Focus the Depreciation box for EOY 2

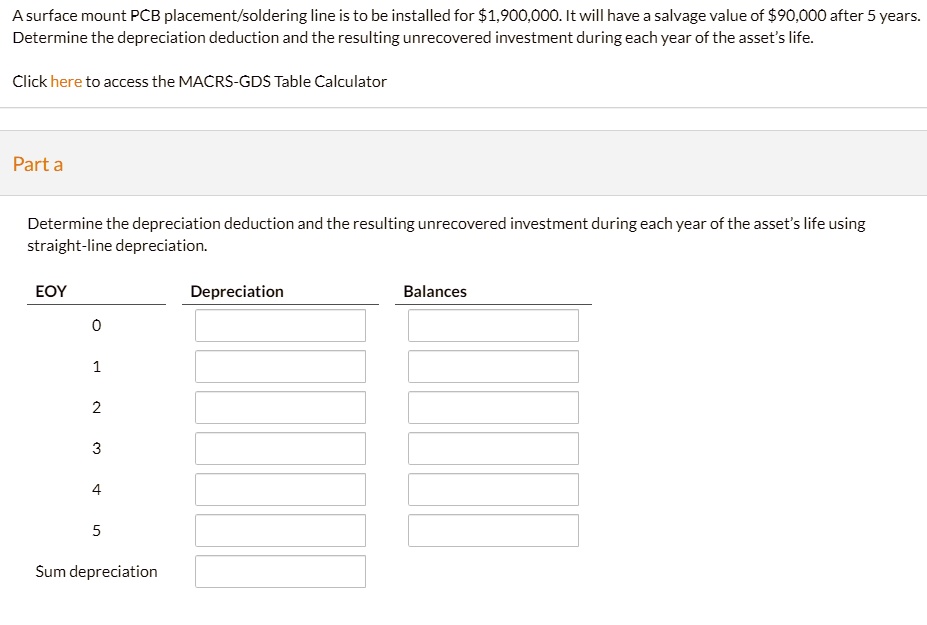point(280,408)
